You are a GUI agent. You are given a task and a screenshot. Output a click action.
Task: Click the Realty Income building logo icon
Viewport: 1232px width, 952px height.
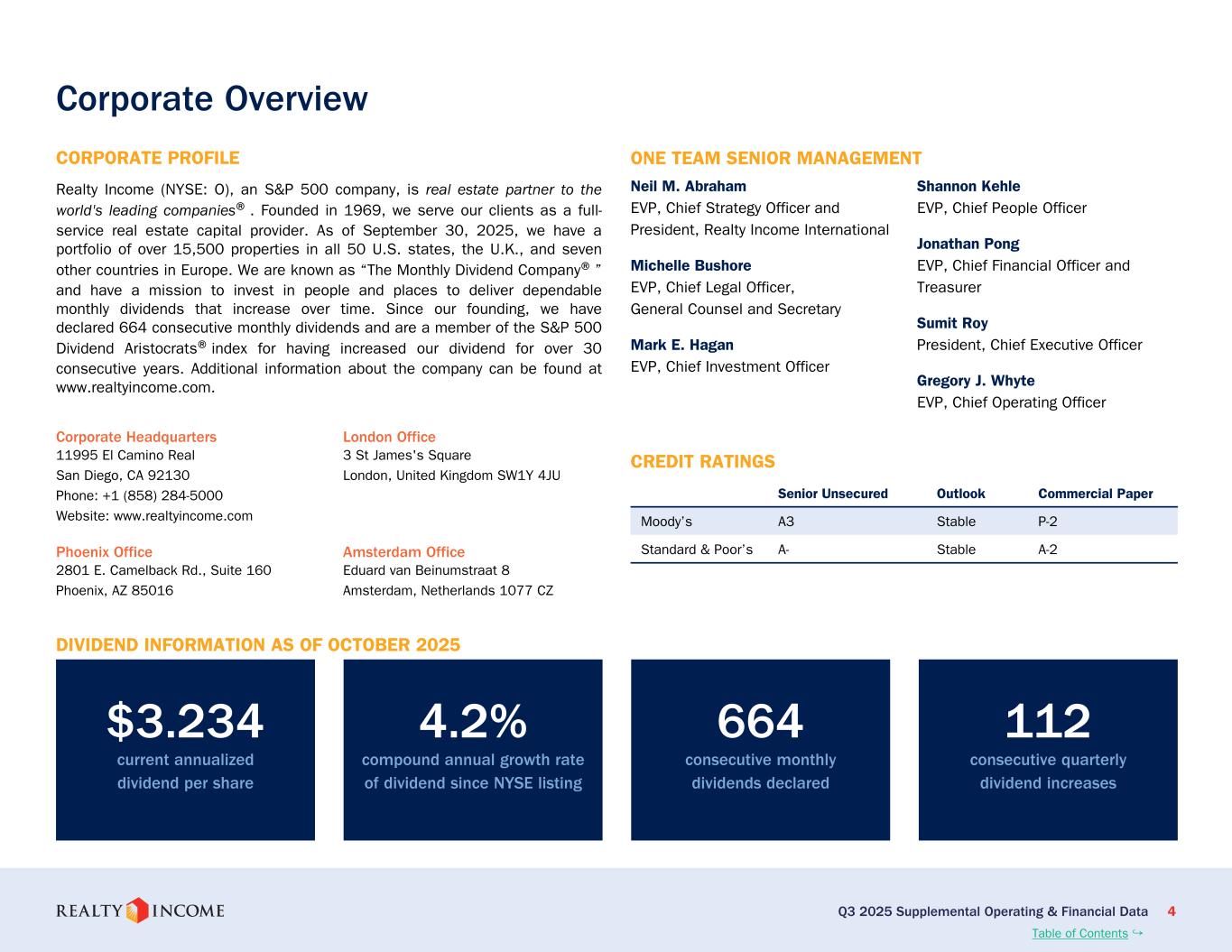tap(136, 910)
